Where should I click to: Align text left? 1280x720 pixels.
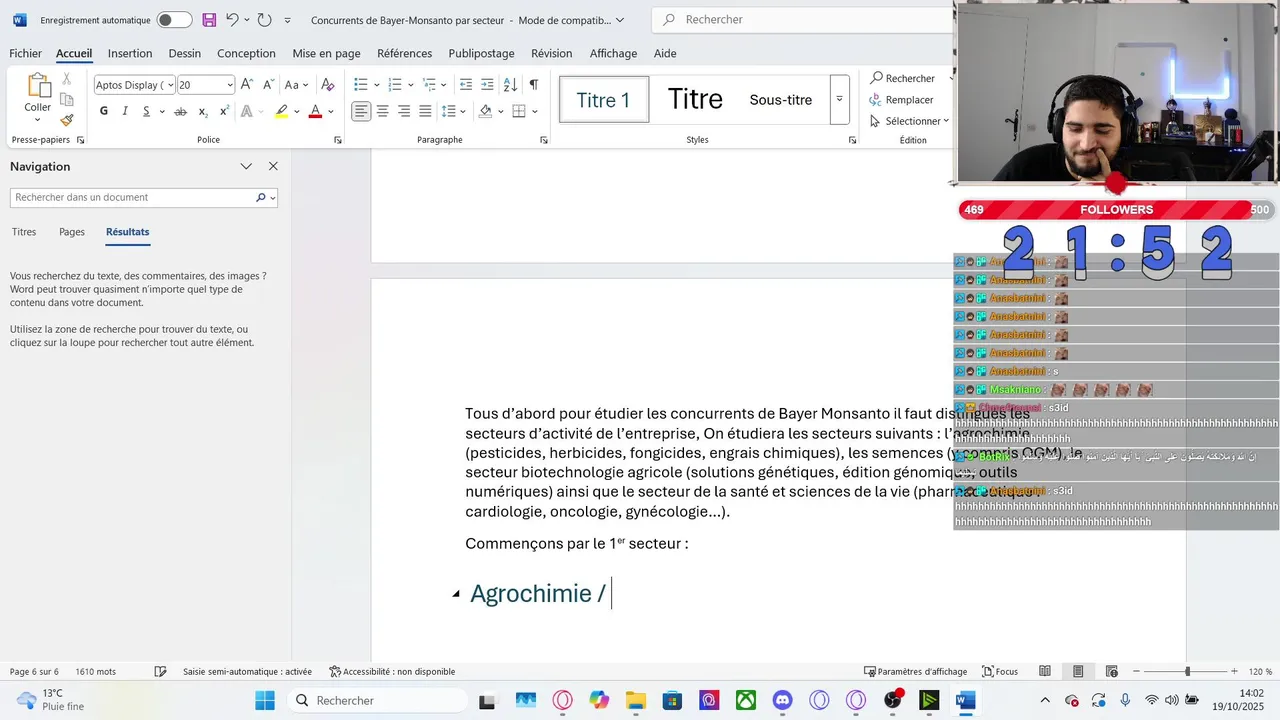tap(361, 111)
